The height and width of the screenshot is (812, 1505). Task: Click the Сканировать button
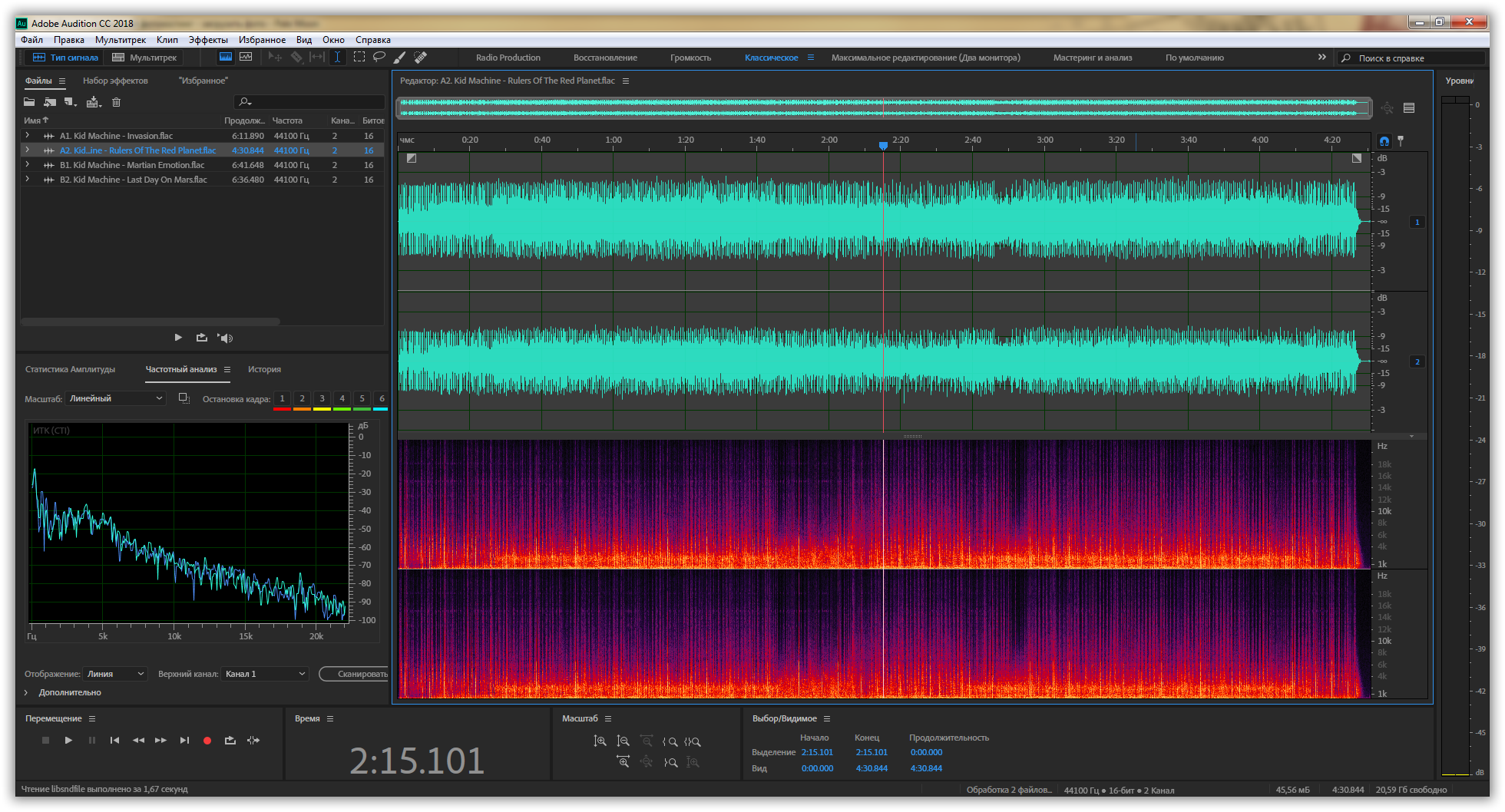pyautogui.click(x=357, y=674)
